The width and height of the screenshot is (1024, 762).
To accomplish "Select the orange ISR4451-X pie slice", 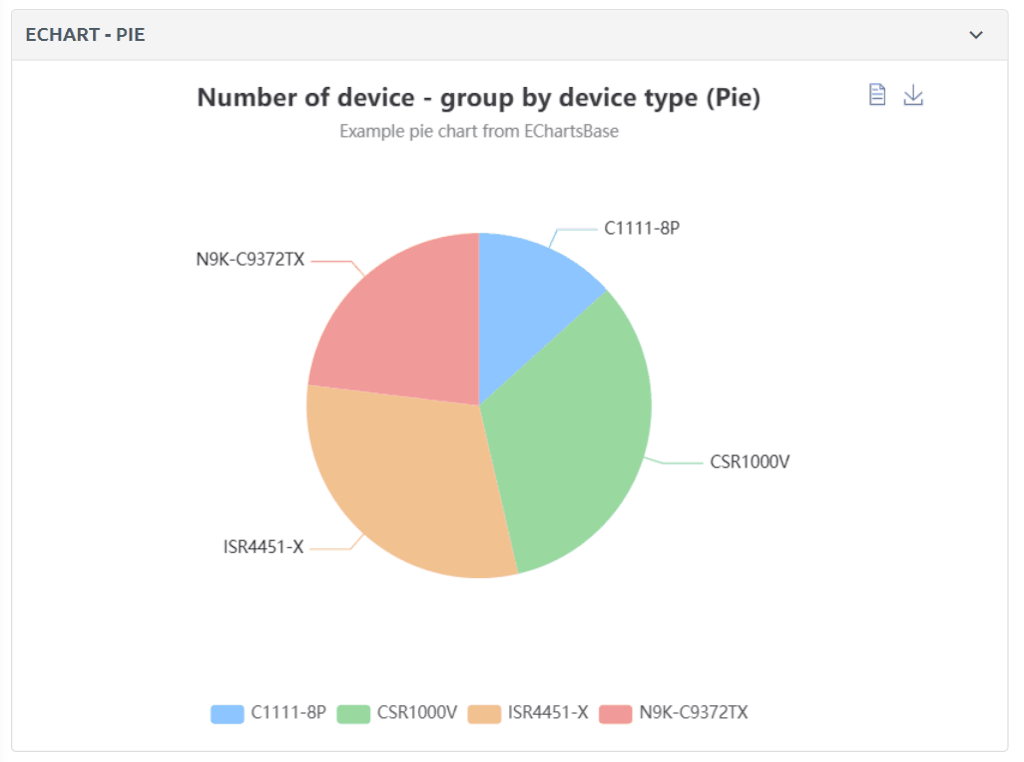I will coord(400,480).
